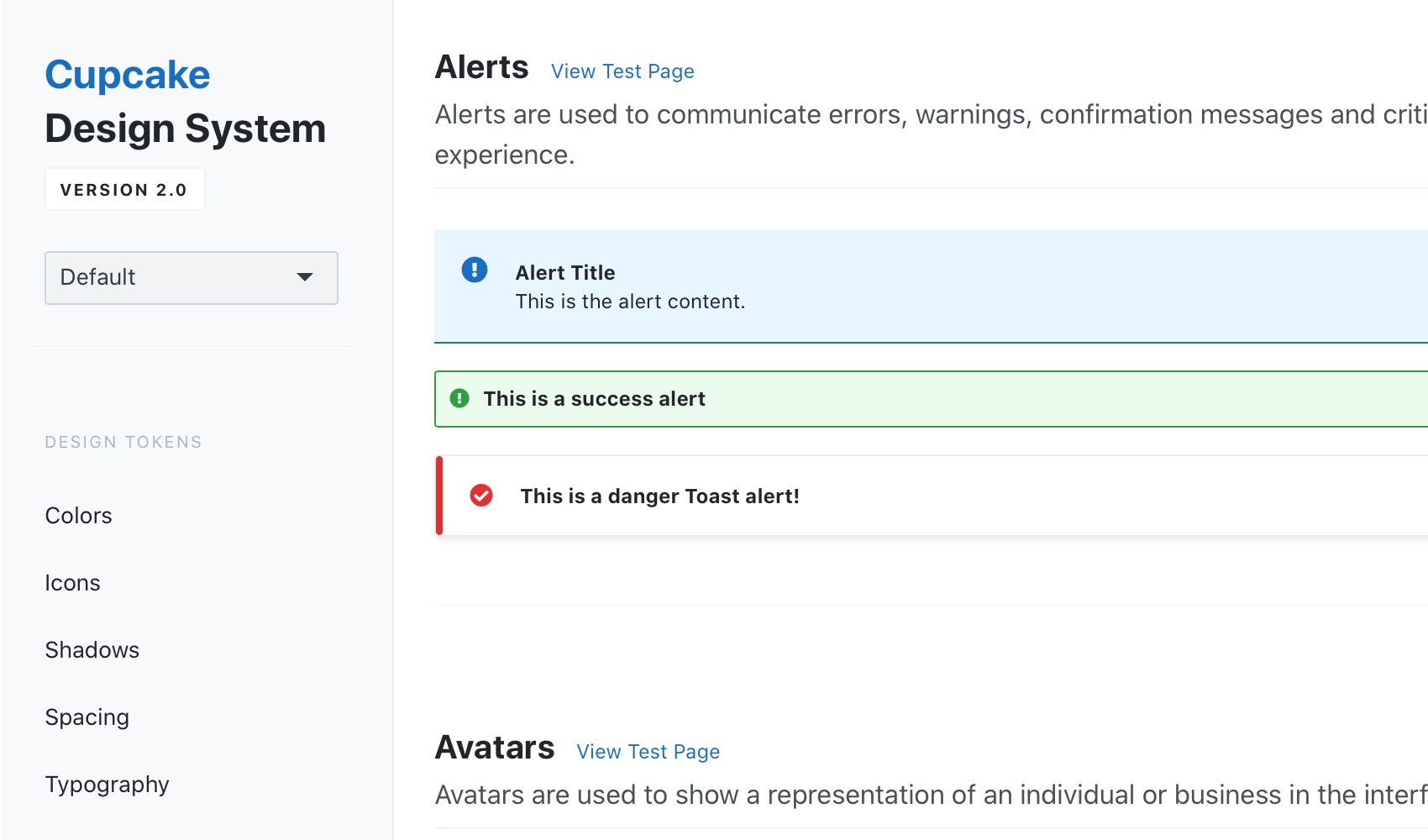
Task: Open the Default theme dropdown
Action: click(192, 277)
